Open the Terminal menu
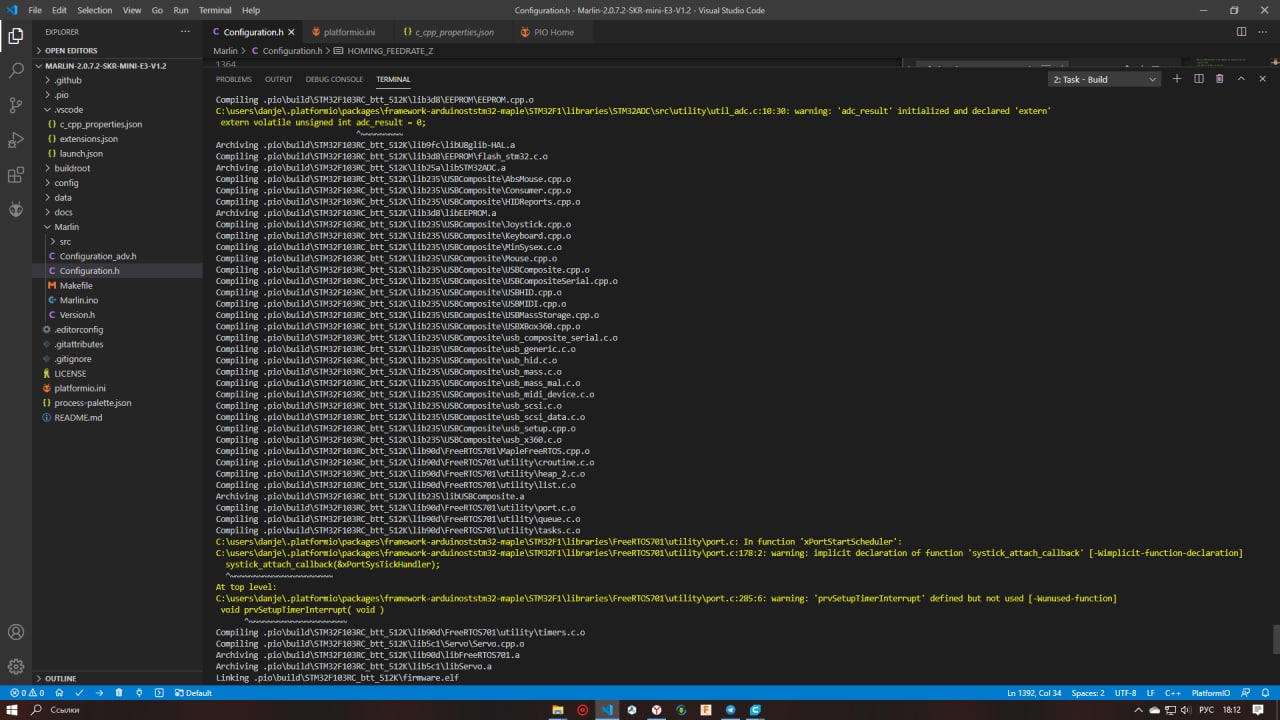 click(x=215, y=10)
